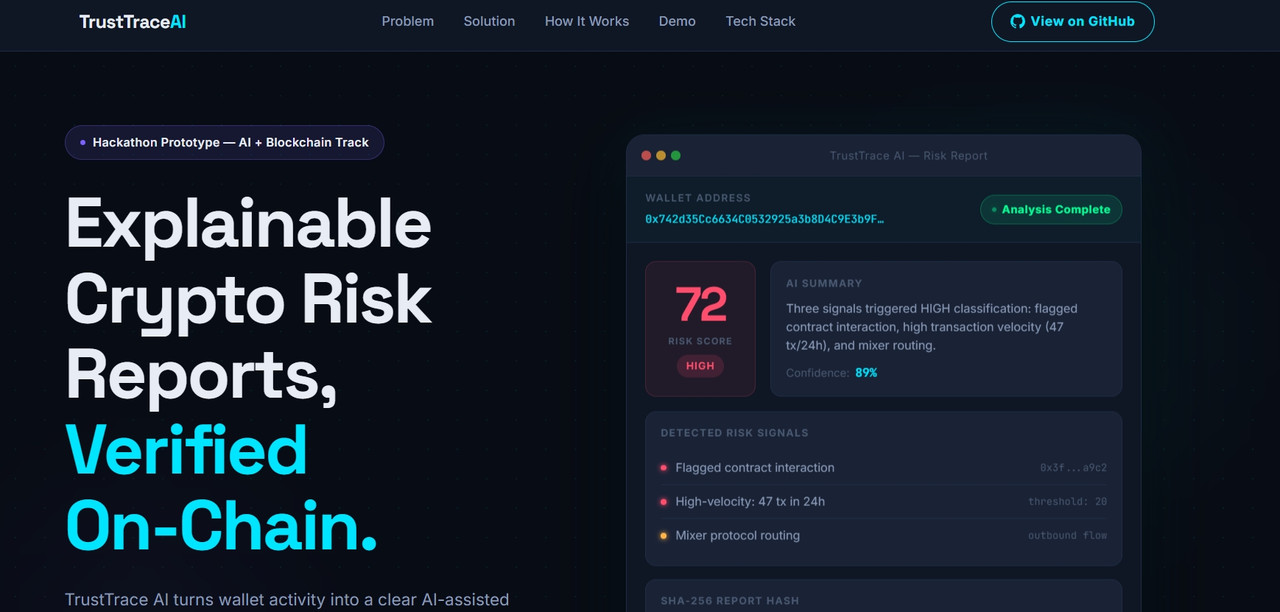Open the Problem nav link
This screenshot has width=1280, height=612.
(408, 21)
